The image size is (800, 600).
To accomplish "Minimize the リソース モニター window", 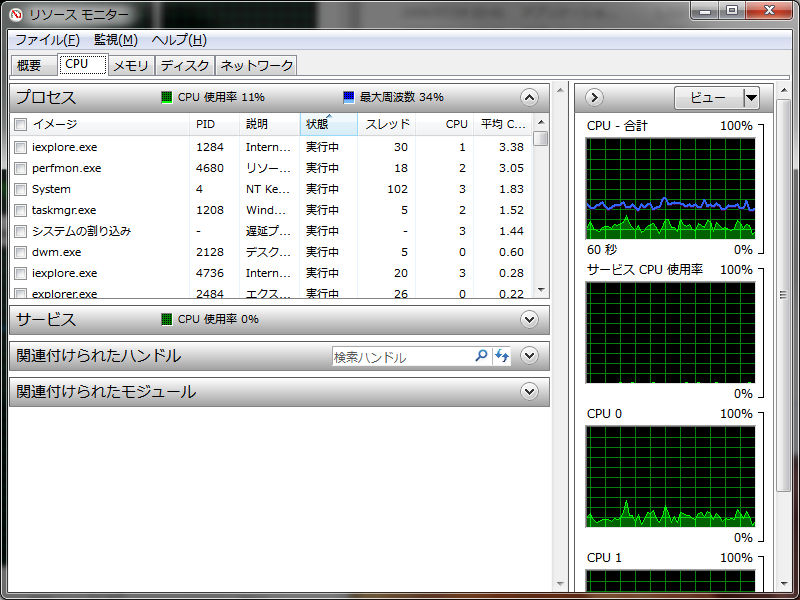I will click(705, 11).
